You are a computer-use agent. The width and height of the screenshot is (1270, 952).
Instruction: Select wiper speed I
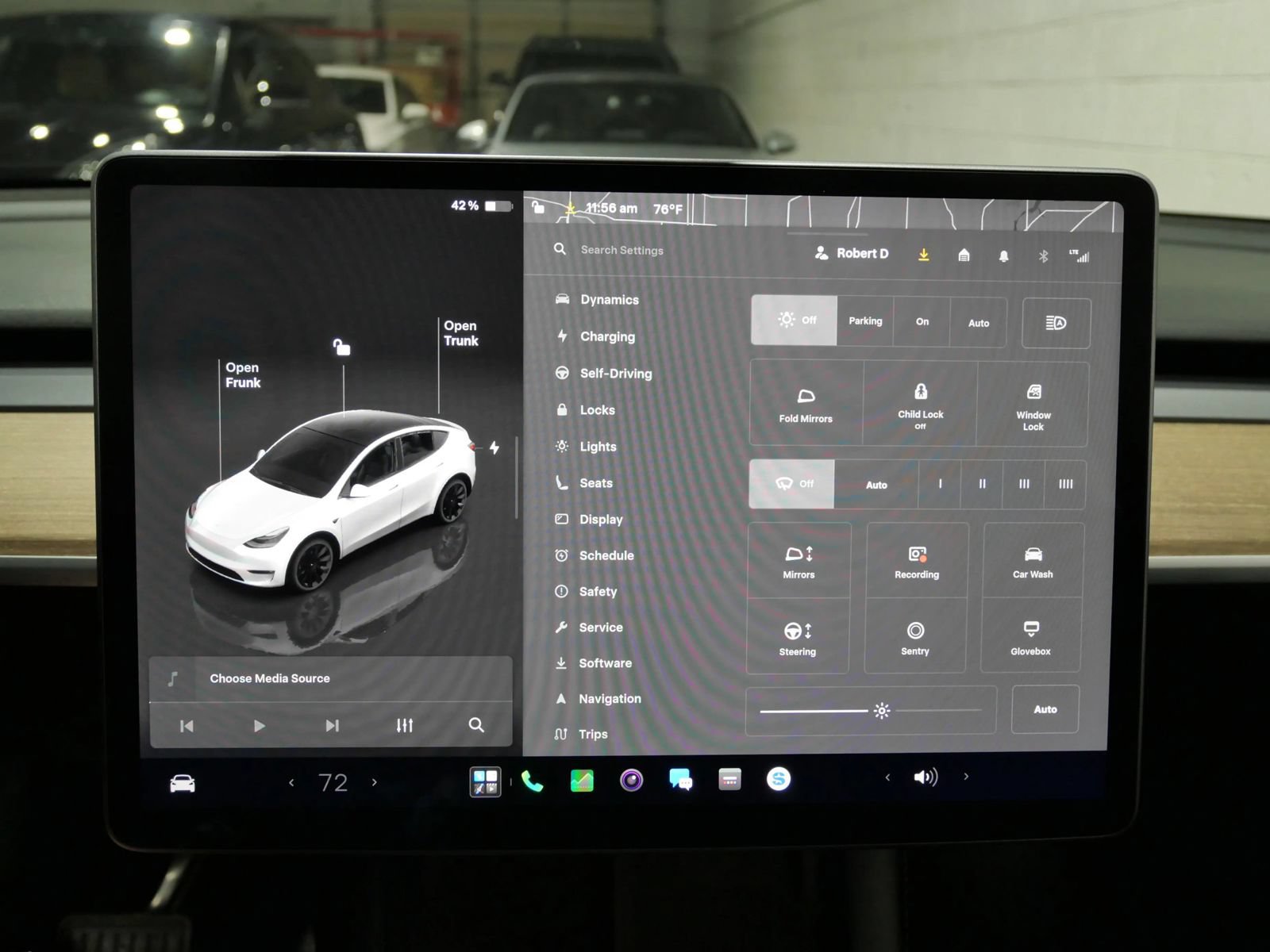point(940,484)
